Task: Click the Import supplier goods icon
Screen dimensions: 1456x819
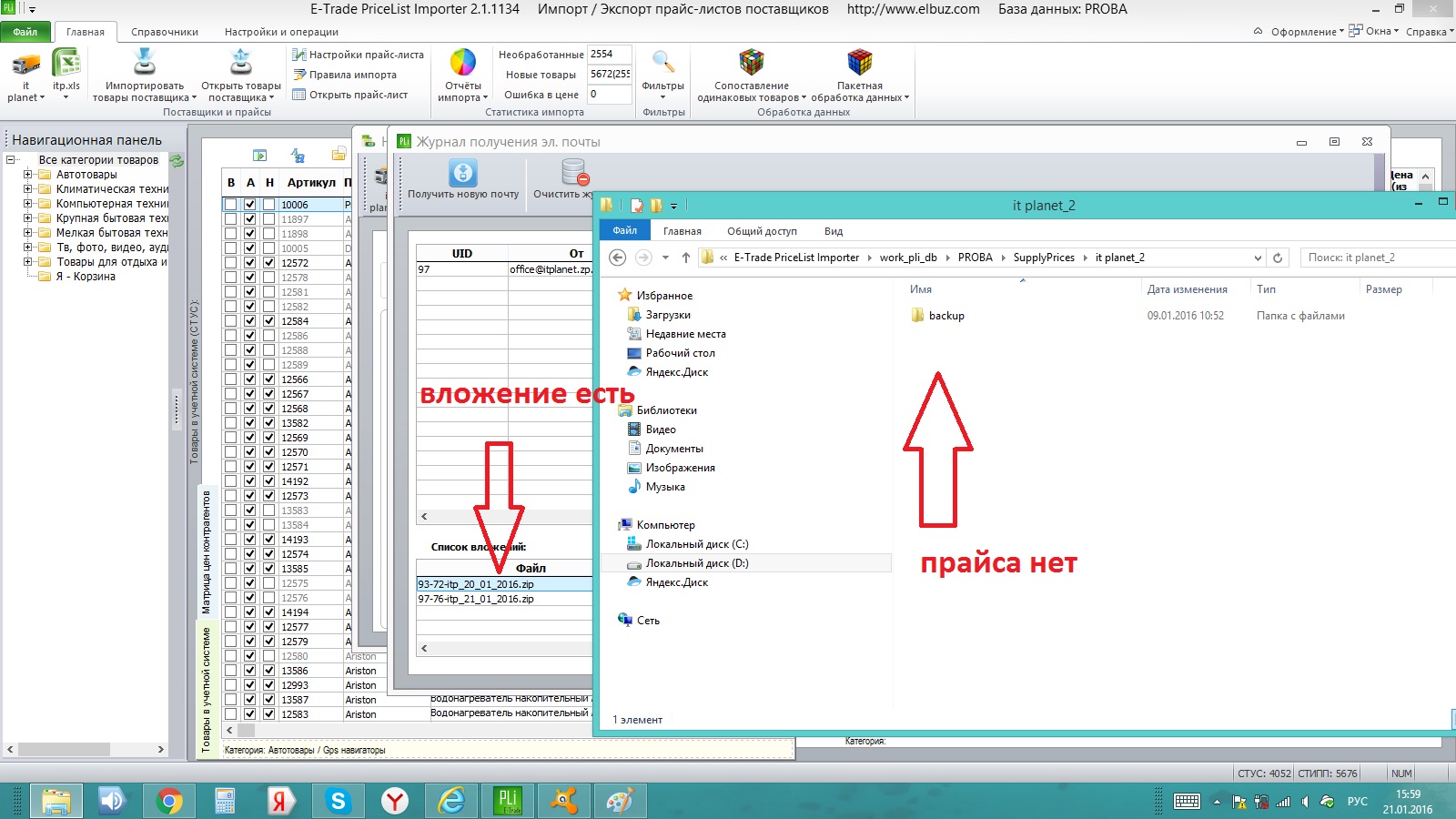Action: [x=144, y=62]
